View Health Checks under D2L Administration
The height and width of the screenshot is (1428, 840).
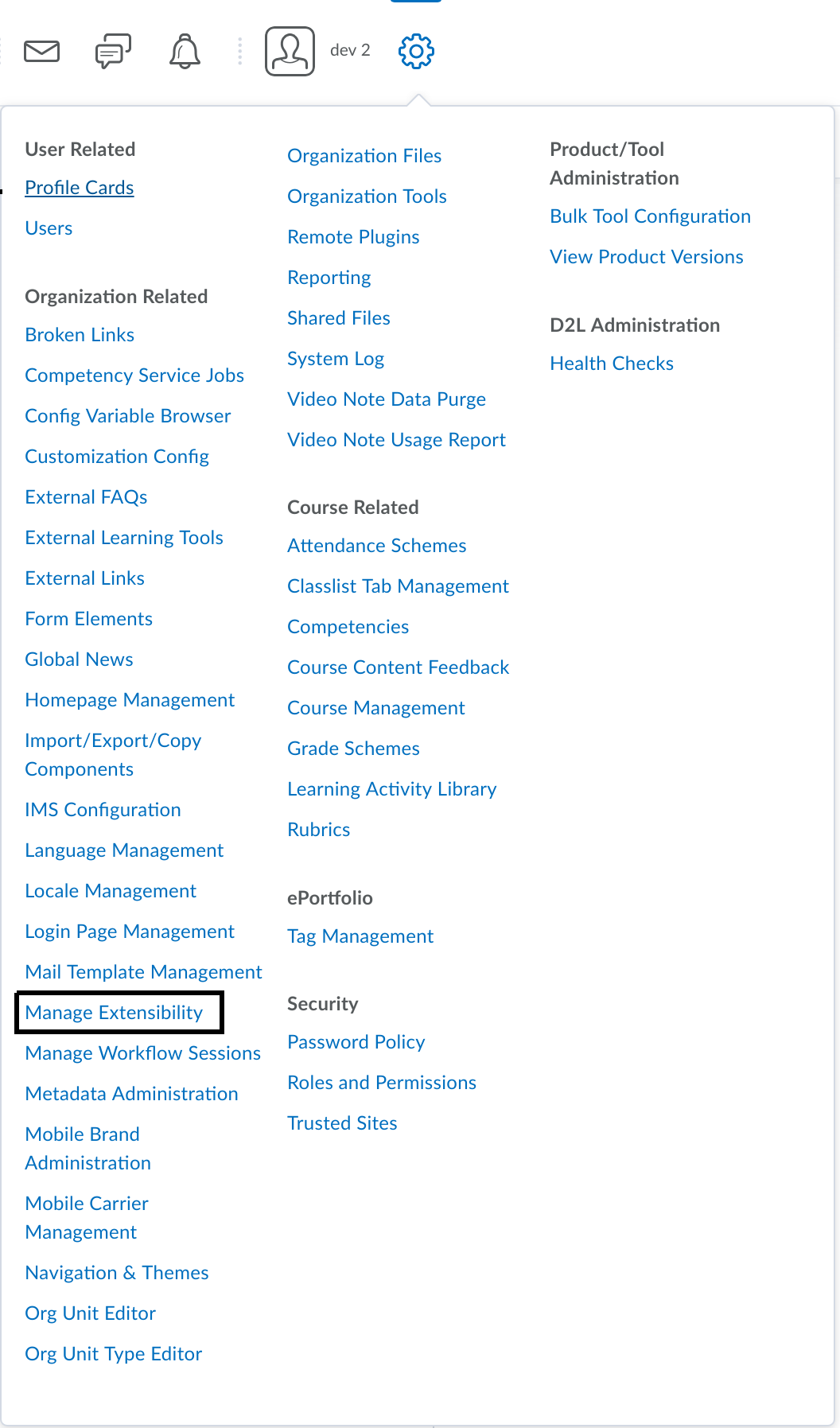tap(612, 364)
